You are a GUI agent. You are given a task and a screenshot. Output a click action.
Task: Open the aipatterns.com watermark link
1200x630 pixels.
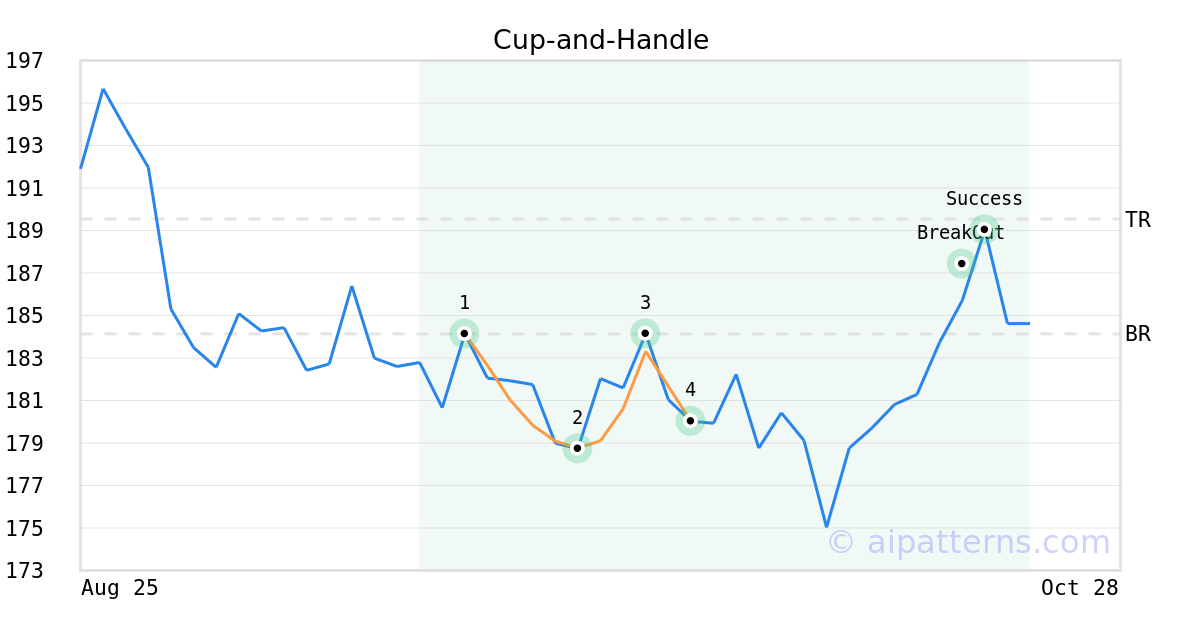click(968, 543)
